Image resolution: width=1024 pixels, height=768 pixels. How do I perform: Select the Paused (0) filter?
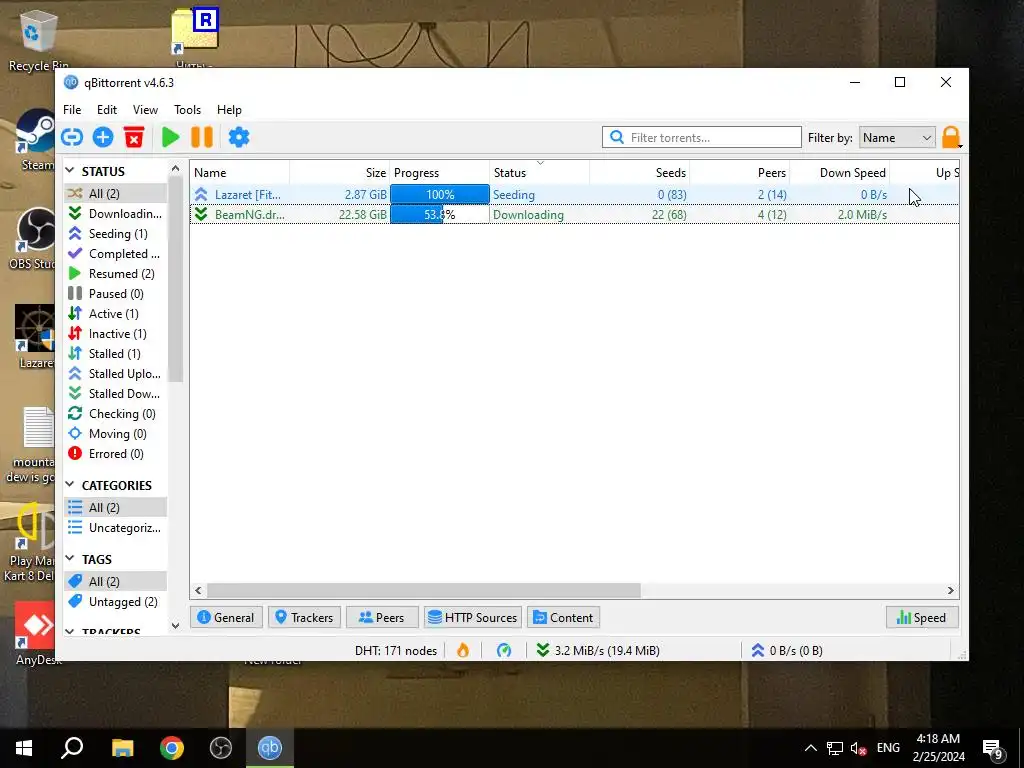tap(115, 294)
